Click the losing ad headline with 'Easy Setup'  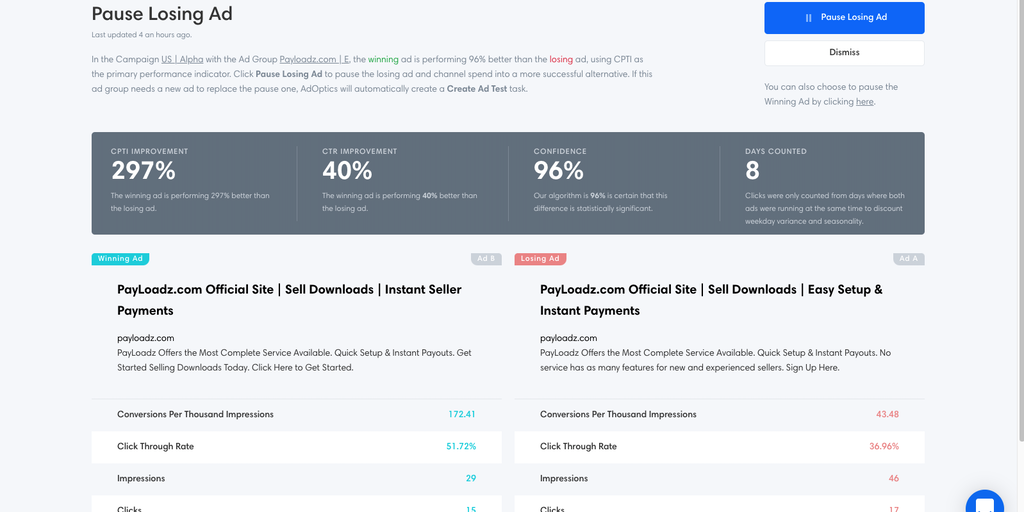pos(711,299)
